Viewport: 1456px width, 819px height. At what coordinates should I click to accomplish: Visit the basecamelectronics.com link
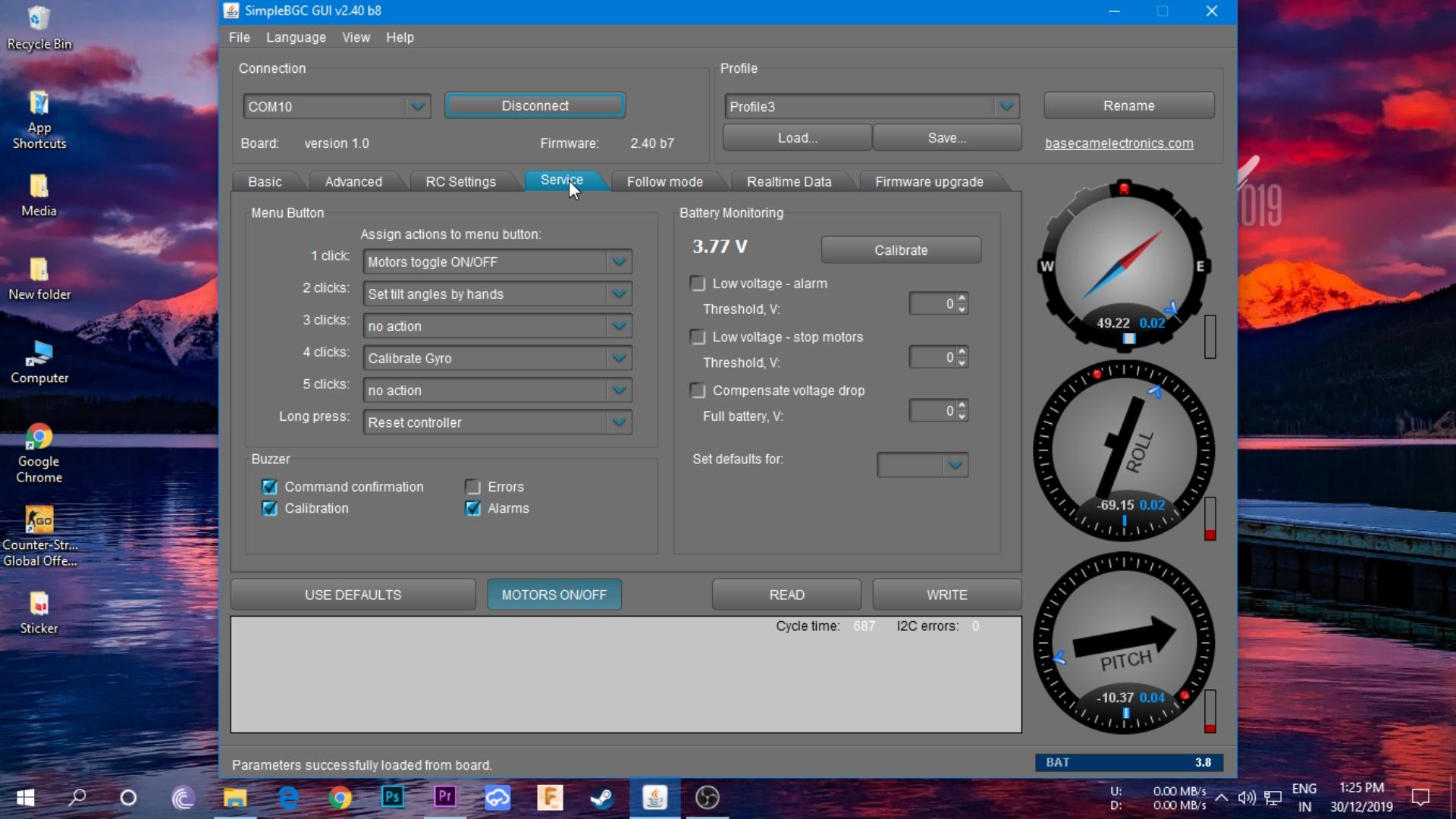1119,143
